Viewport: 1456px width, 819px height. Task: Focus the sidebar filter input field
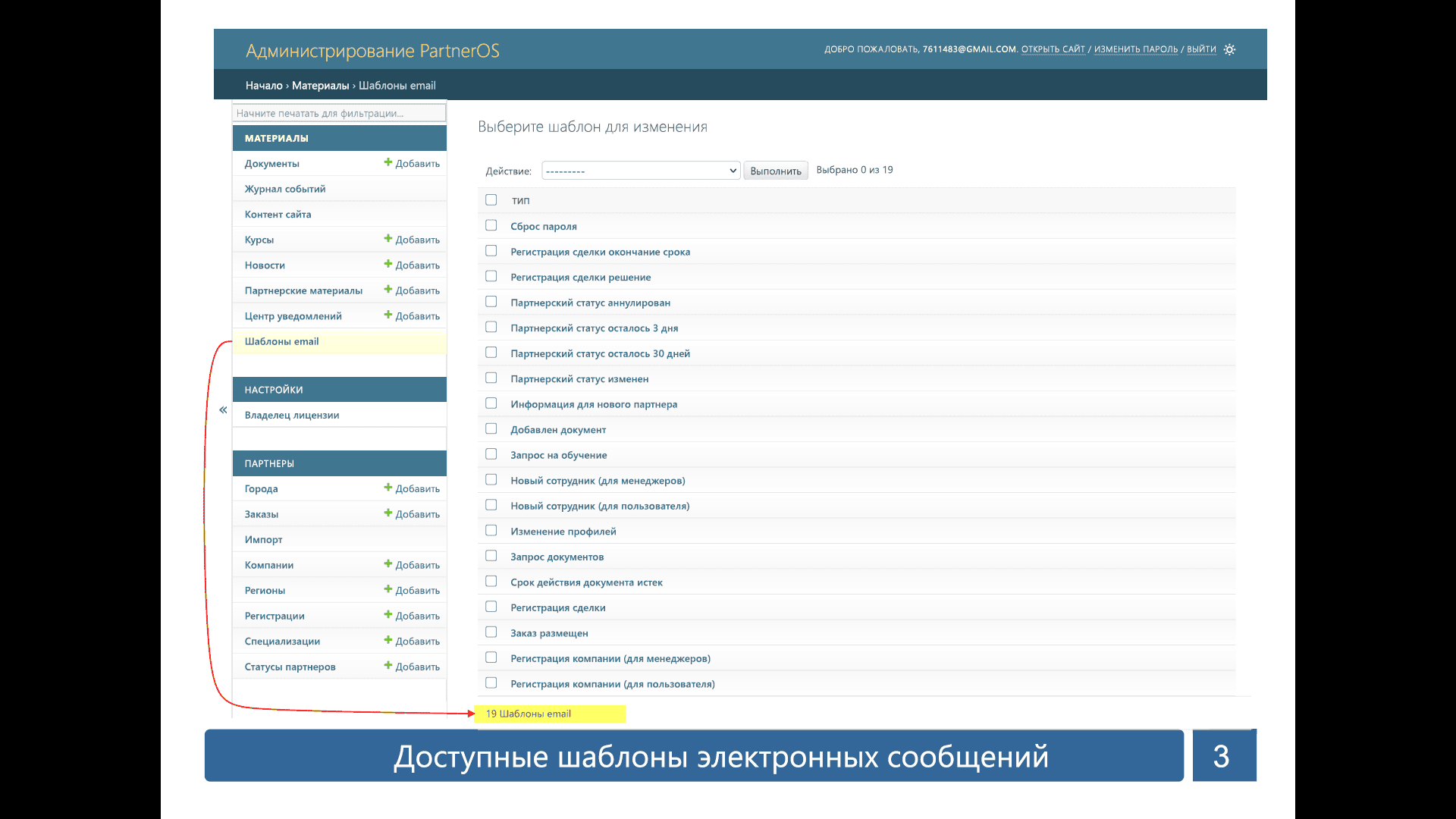click(339, 113)
